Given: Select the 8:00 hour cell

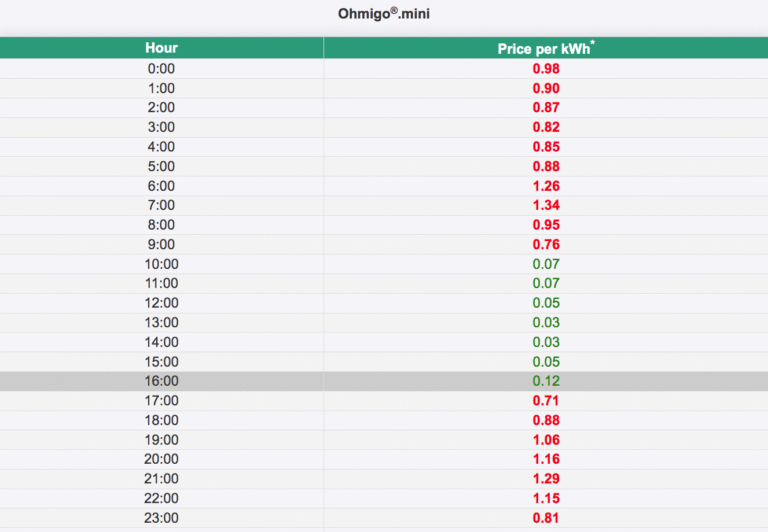Looking at the screenshot, I should coord(161,225).
